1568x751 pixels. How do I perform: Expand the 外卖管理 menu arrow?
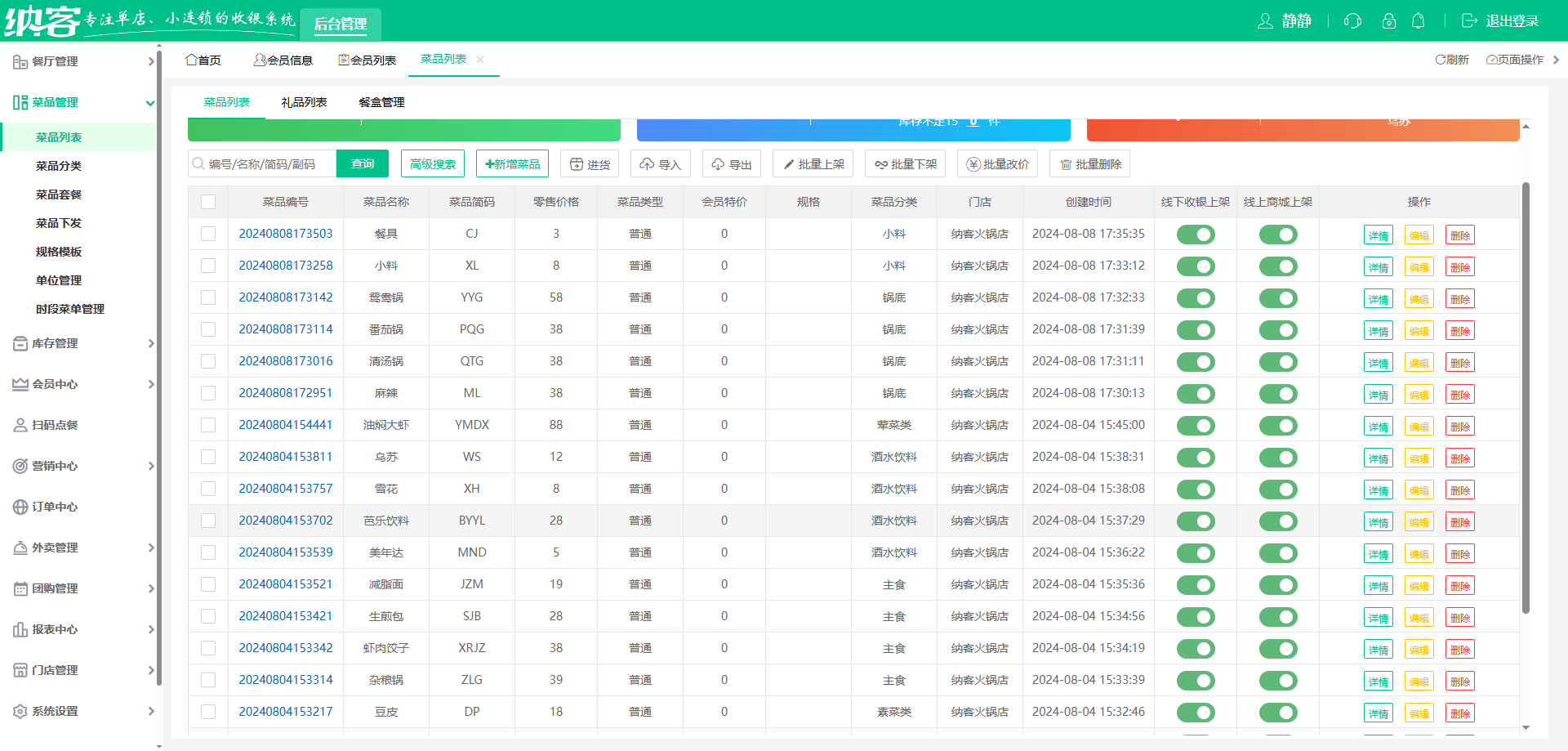tap(151, 548)
